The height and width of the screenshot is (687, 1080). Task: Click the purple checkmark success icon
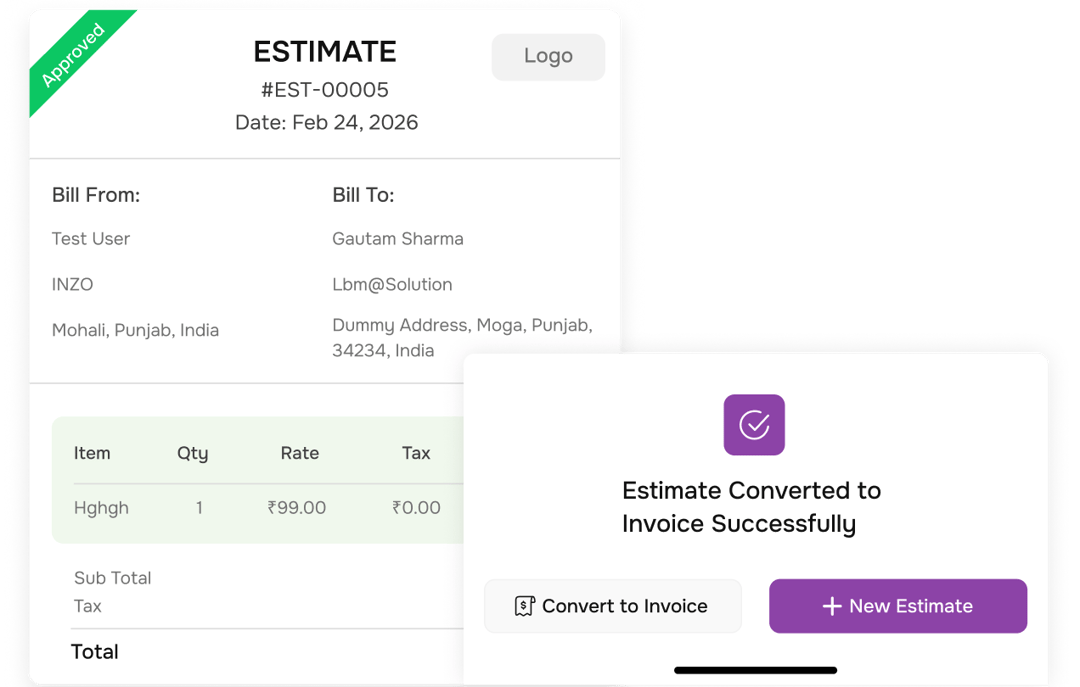coord(754,424)
